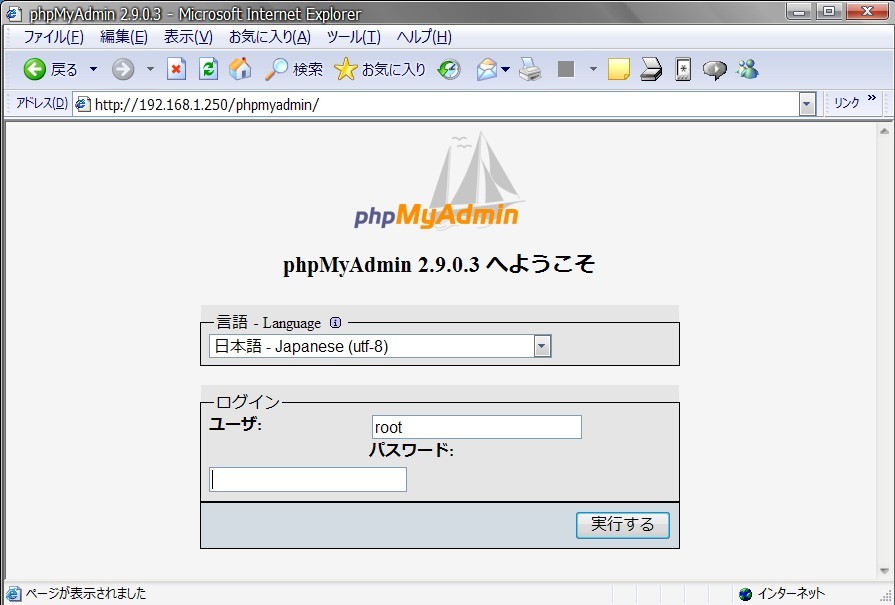895x605 pixels.
Task: Click the インターネット zone status text
Action: pos(791,594)
